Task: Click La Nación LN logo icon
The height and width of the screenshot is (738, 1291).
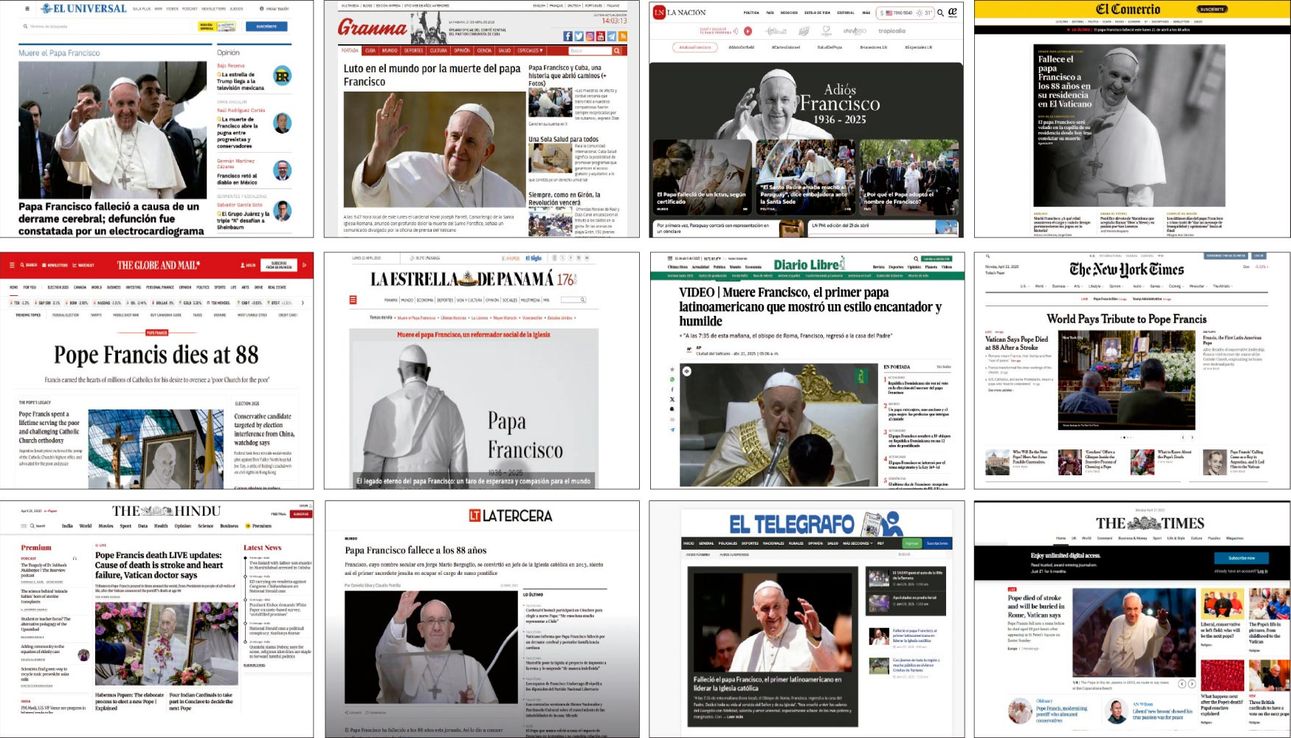Action: [x=659, y=12]
